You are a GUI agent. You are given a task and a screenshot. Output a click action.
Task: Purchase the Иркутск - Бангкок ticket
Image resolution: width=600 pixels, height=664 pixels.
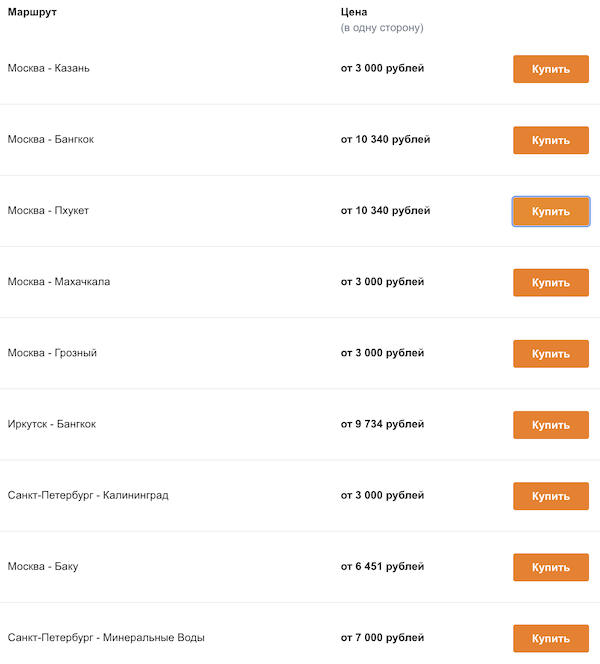click(550, 425)
